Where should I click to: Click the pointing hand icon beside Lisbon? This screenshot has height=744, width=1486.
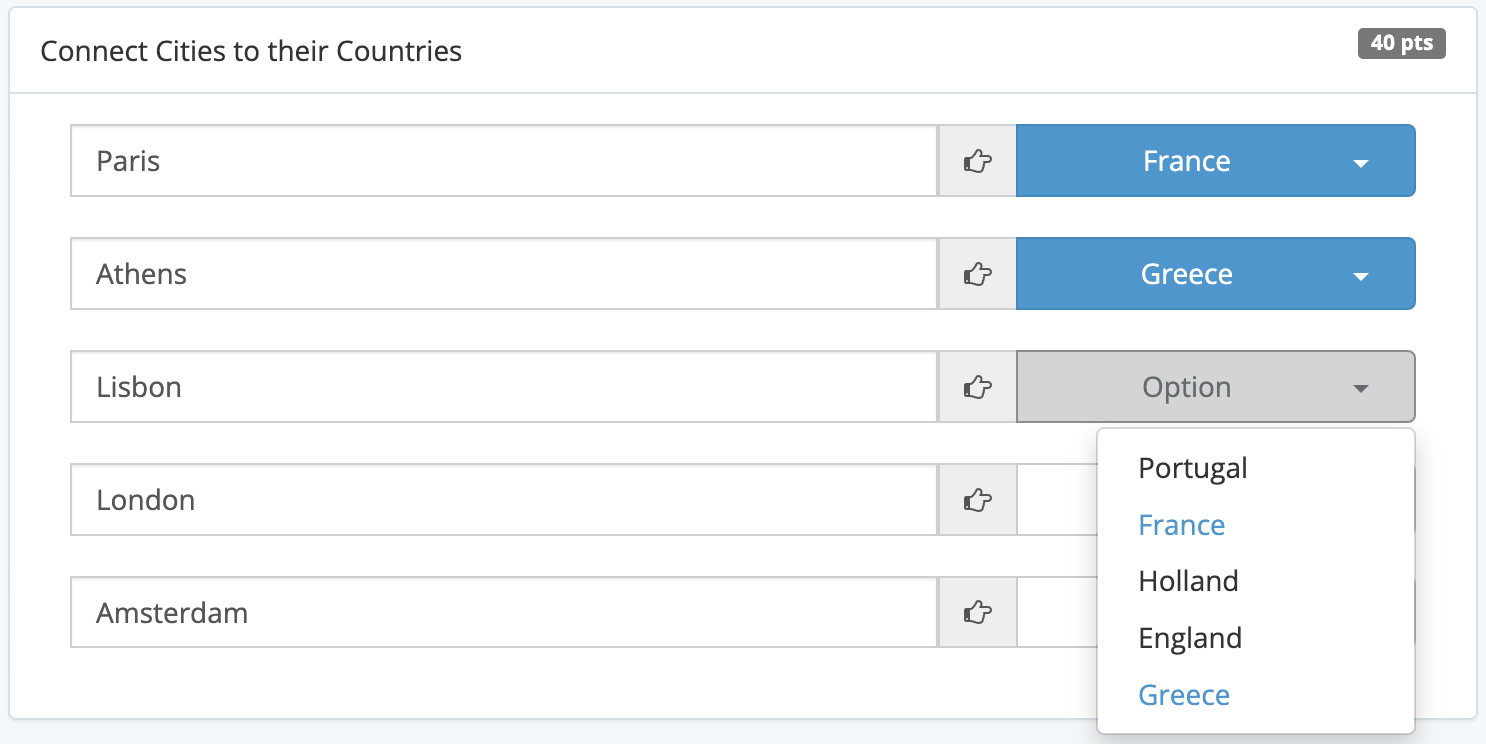click(x=977, y=387)
